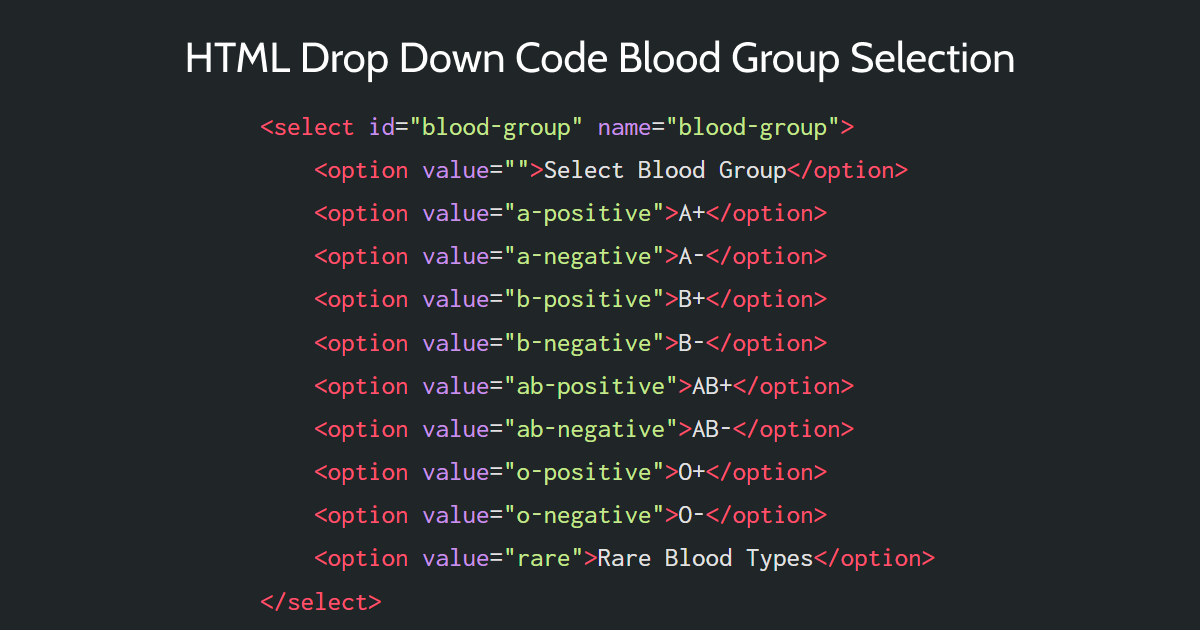
Task: Click the "o-positive" value string
Action: point(584,472)
